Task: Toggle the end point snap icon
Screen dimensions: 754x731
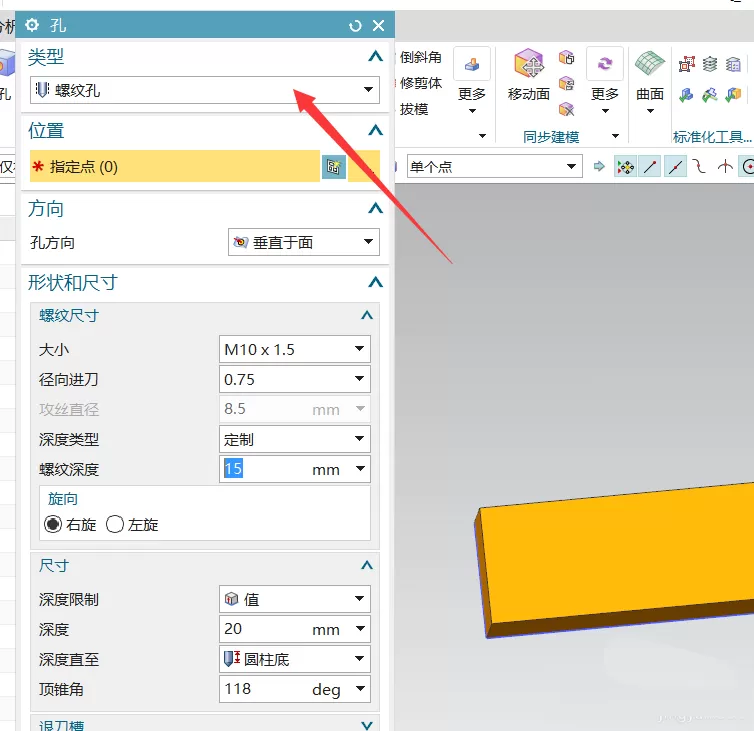Action: [650, 167]
